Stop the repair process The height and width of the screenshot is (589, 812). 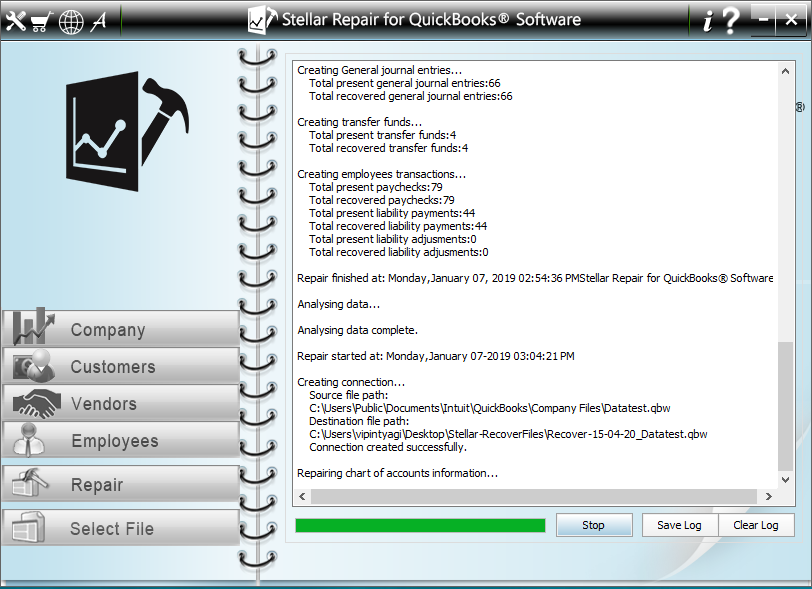click(x=594, y=525)
